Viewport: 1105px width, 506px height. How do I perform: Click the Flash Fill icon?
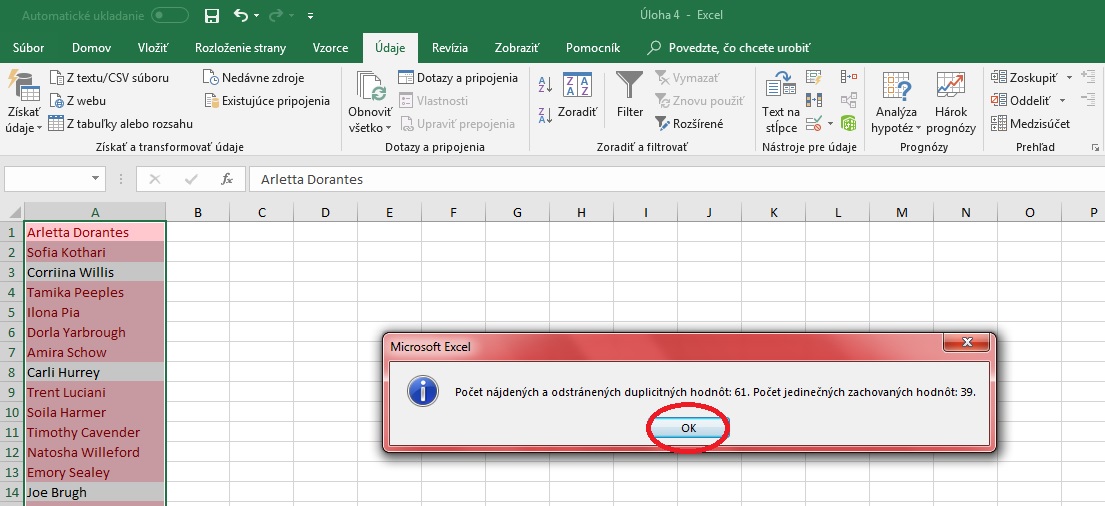click(x=814, y=77)
